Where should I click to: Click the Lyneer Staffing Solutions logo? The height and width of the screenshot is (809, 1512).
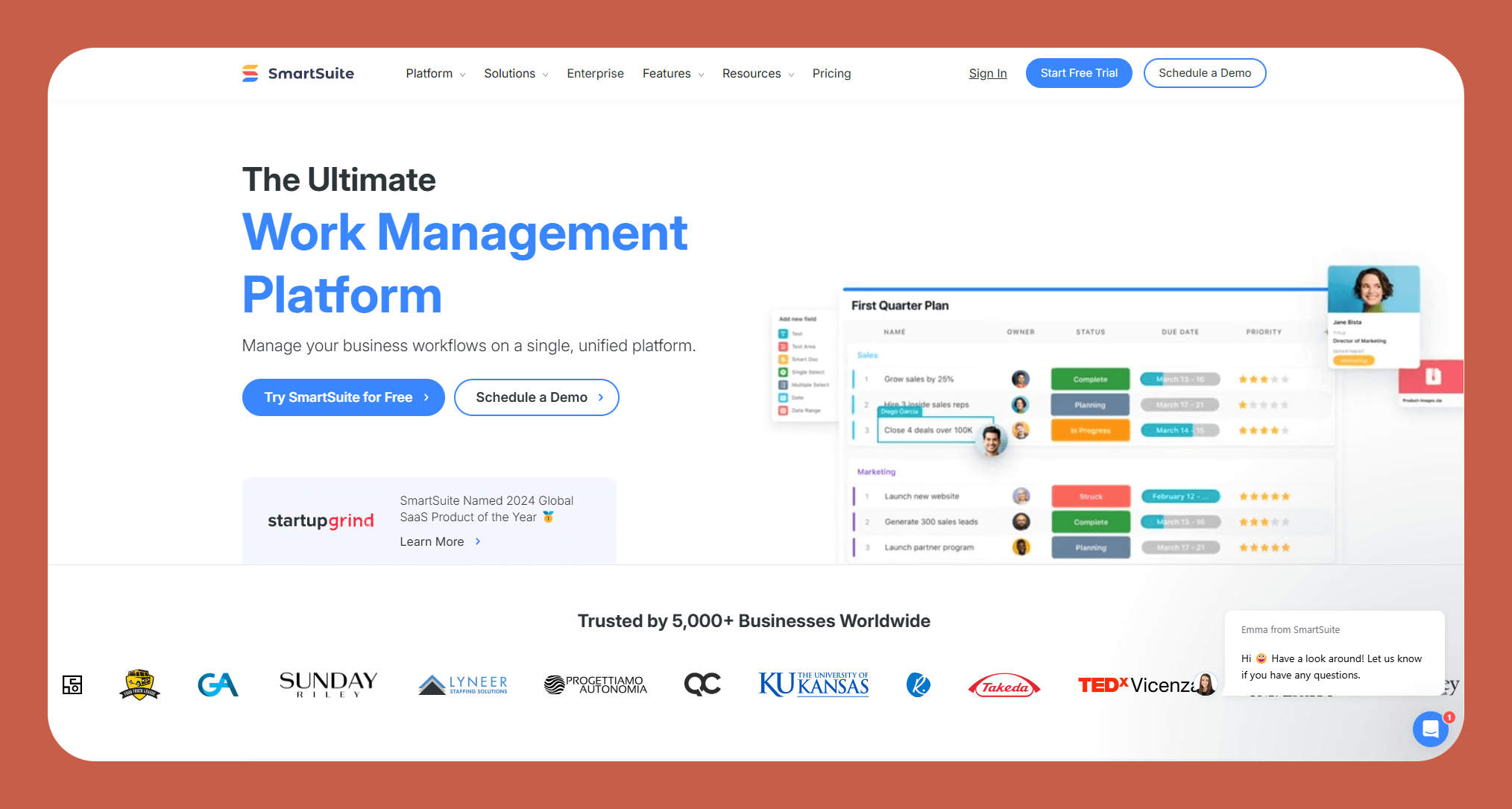click(x=463, y=684)
